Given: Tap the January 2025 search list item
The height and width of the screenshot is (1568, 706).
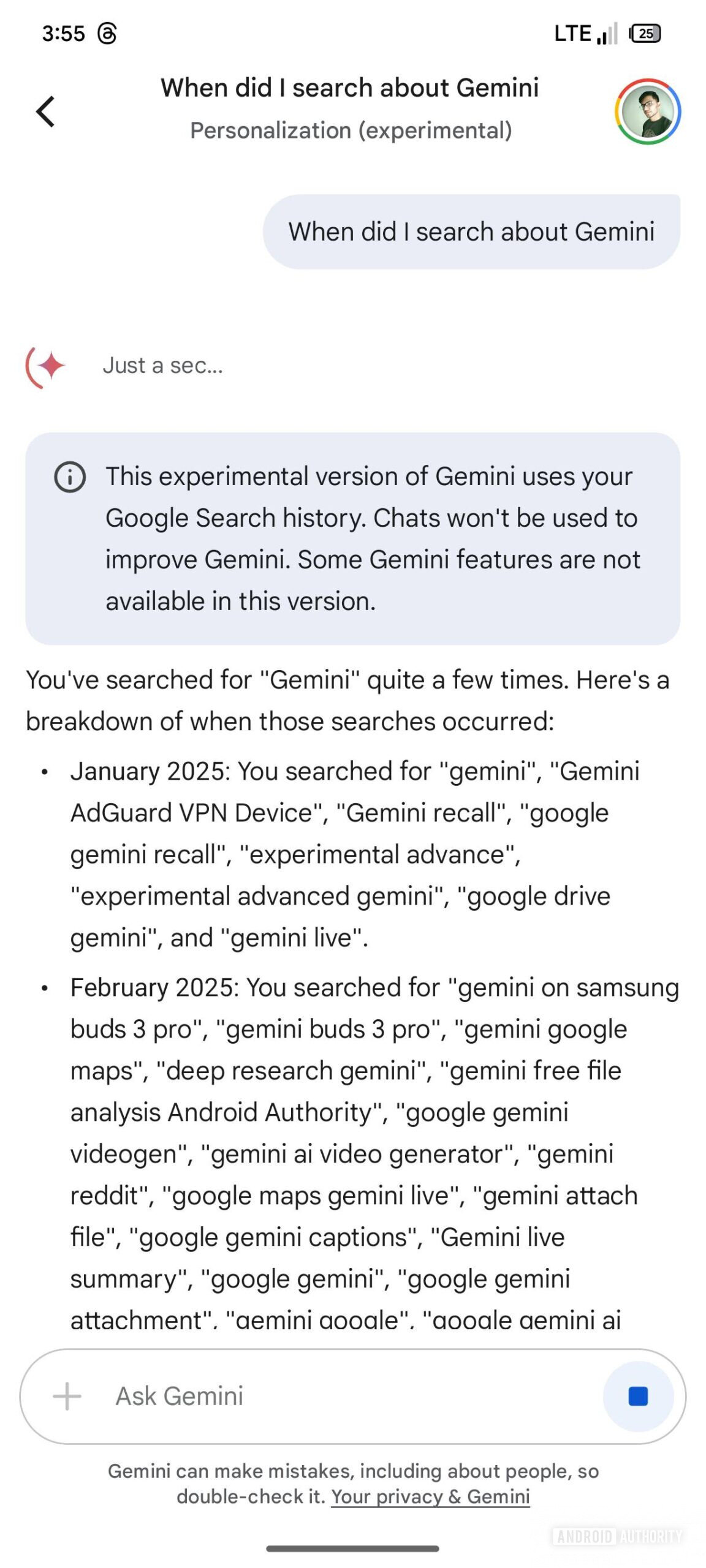Looking at the screenshot, I should click(x=354, y=854).
